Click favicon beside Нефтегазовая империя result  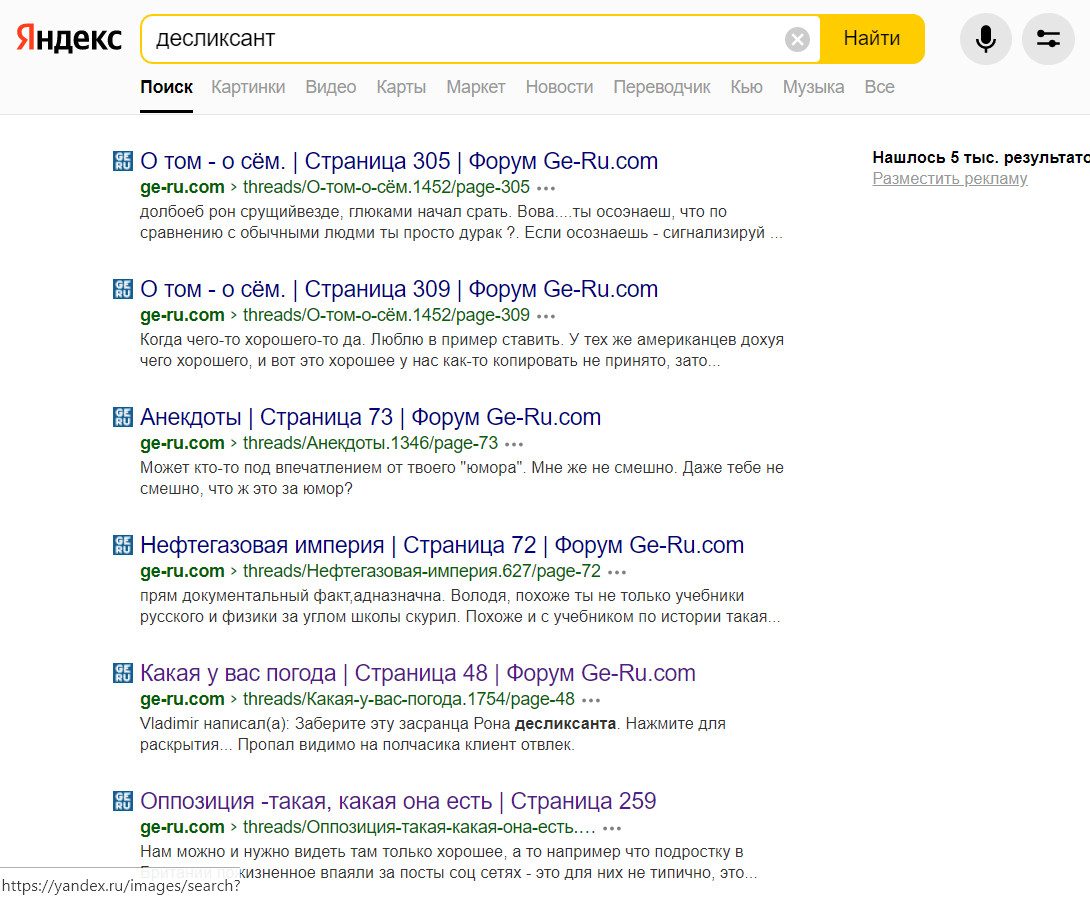click(x=123, y=545)
